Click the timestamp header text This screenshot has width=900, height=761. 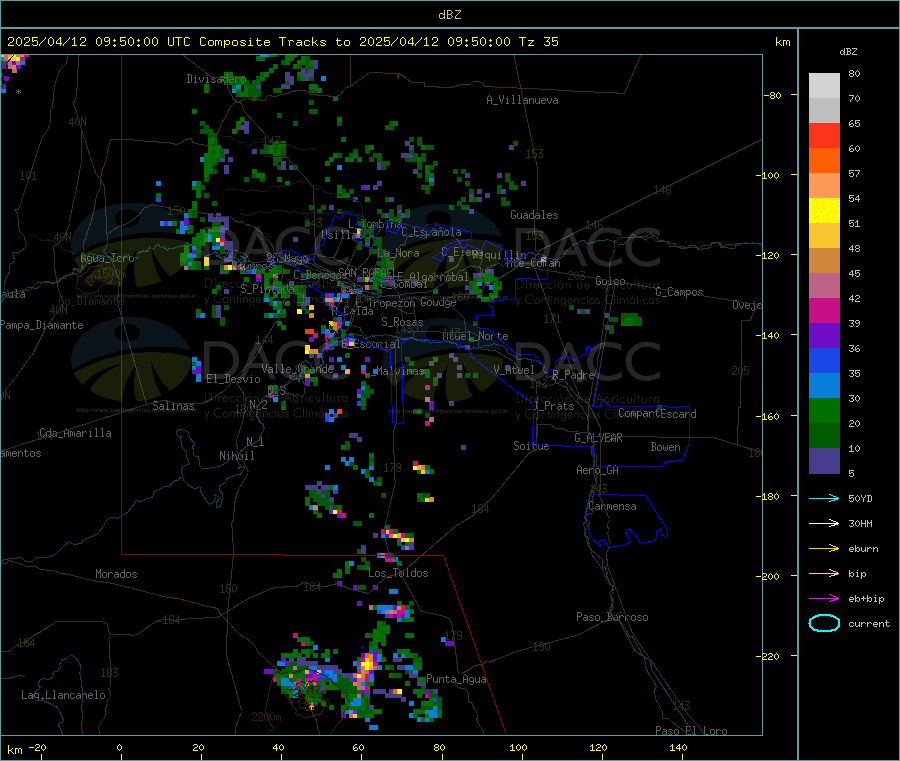[x=282, y=42]
